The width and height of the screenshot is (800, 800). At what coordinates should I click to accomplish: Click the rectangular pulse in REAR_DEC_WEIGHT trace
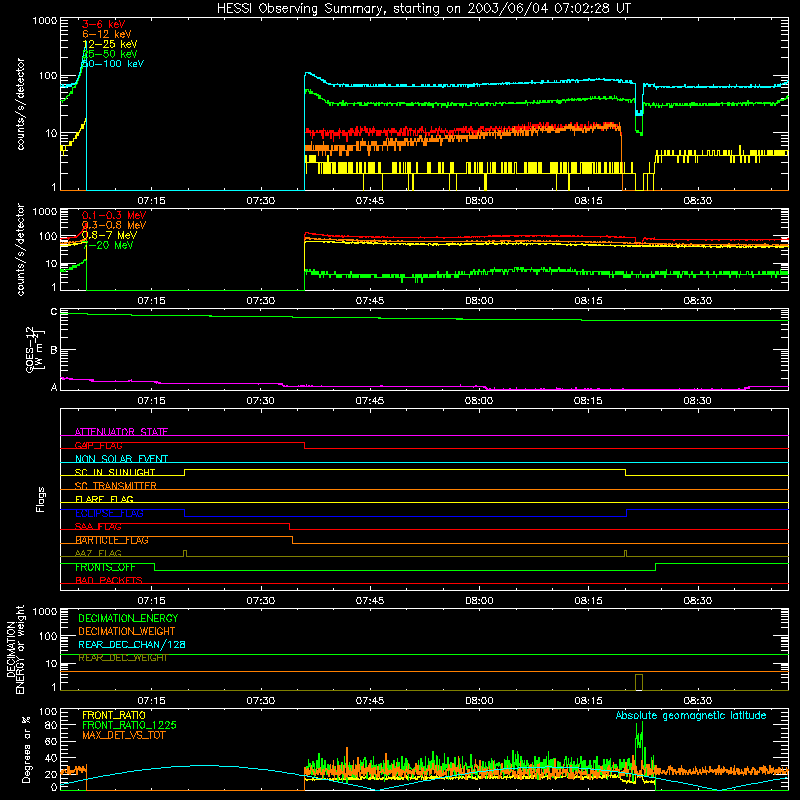(x=639, y=682)
